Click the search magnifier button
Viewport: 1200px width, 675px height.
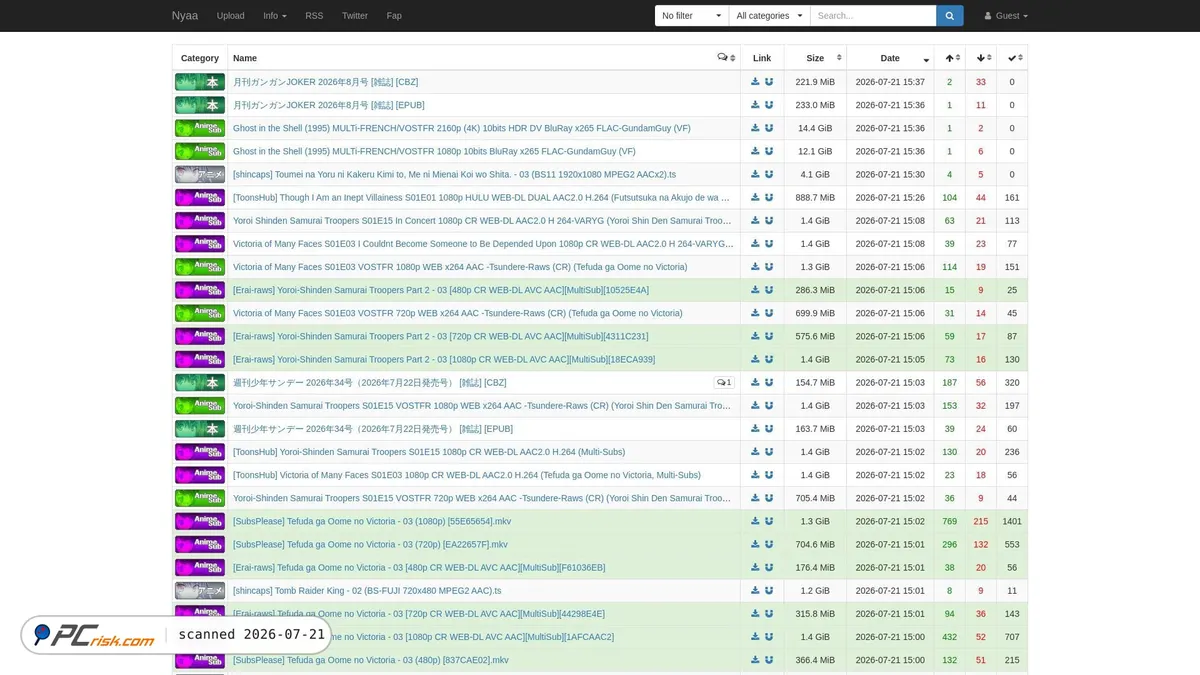950,16
